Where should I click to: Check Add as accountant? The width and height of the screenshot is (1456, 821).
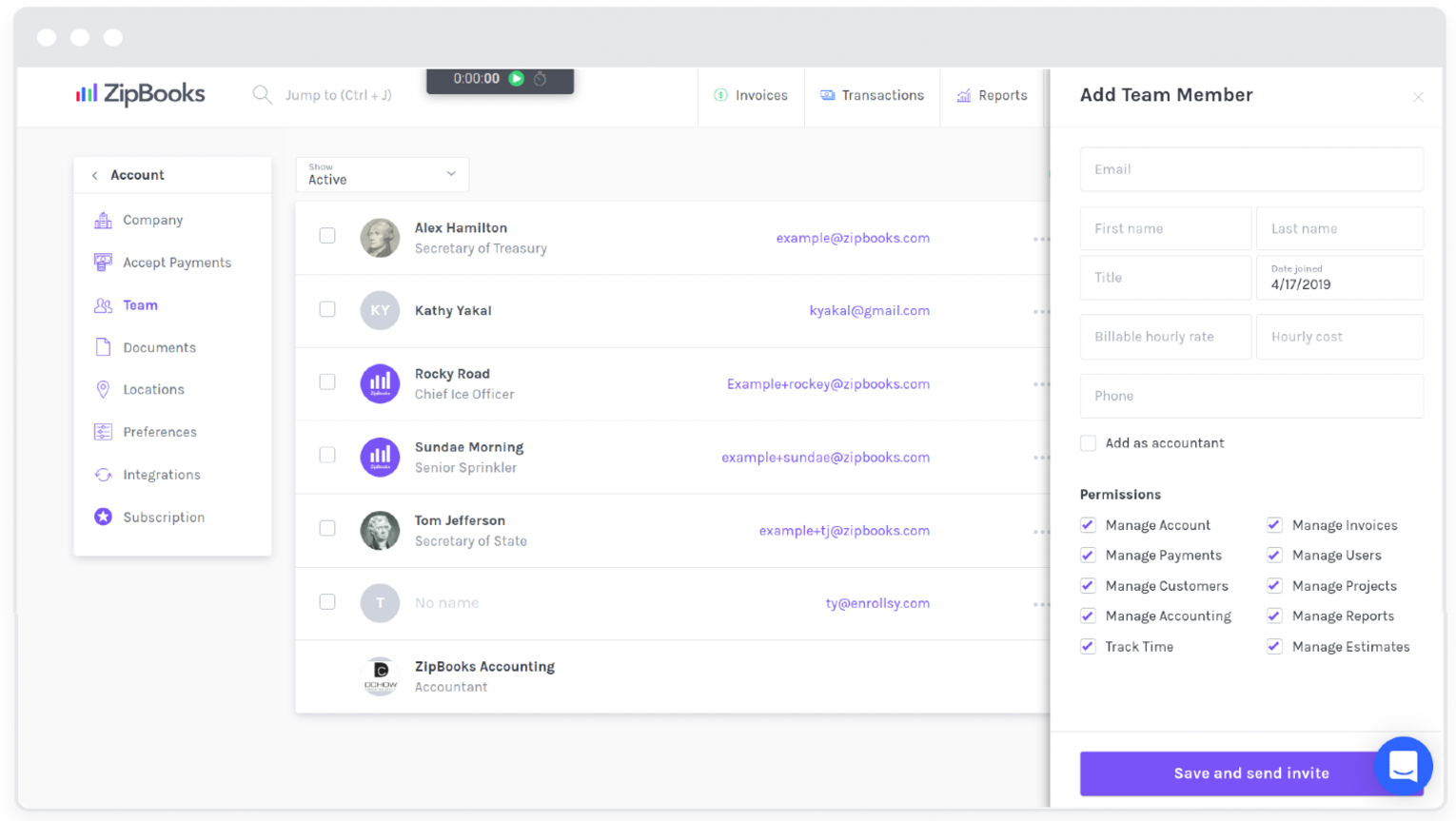tap(1088, 443)
